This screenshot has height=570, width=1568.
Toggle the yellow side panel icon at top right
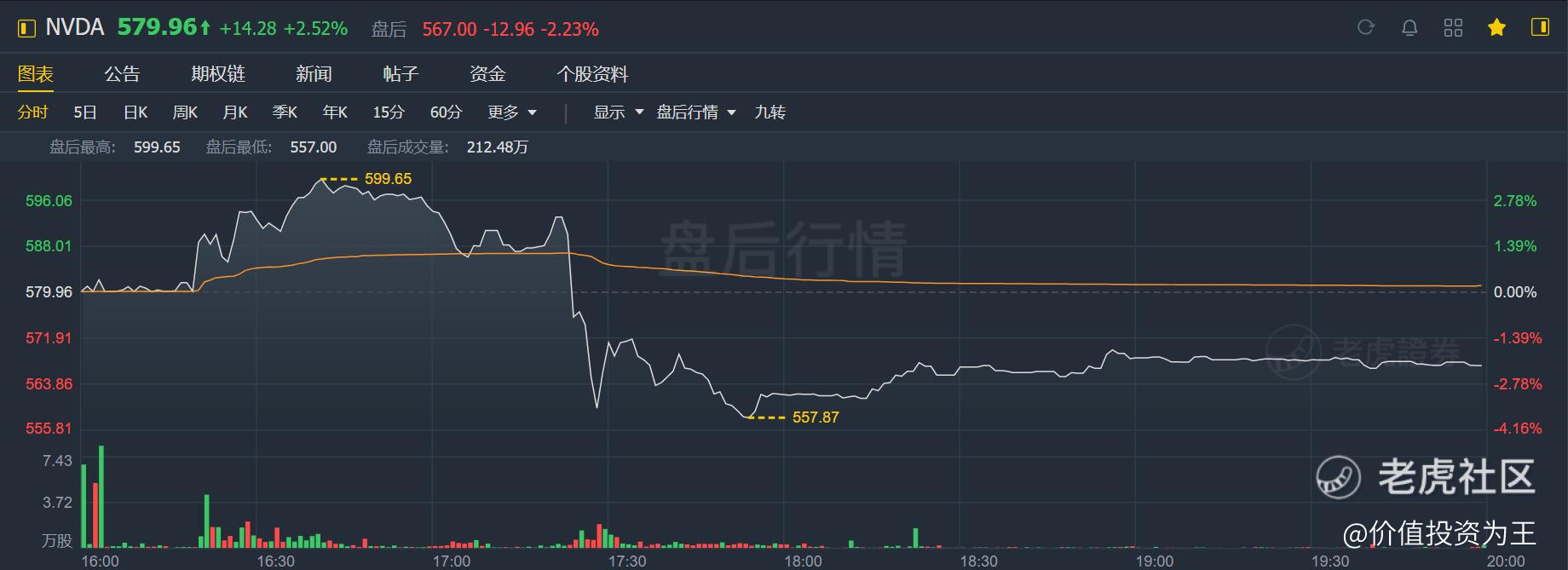point(1540,27)
